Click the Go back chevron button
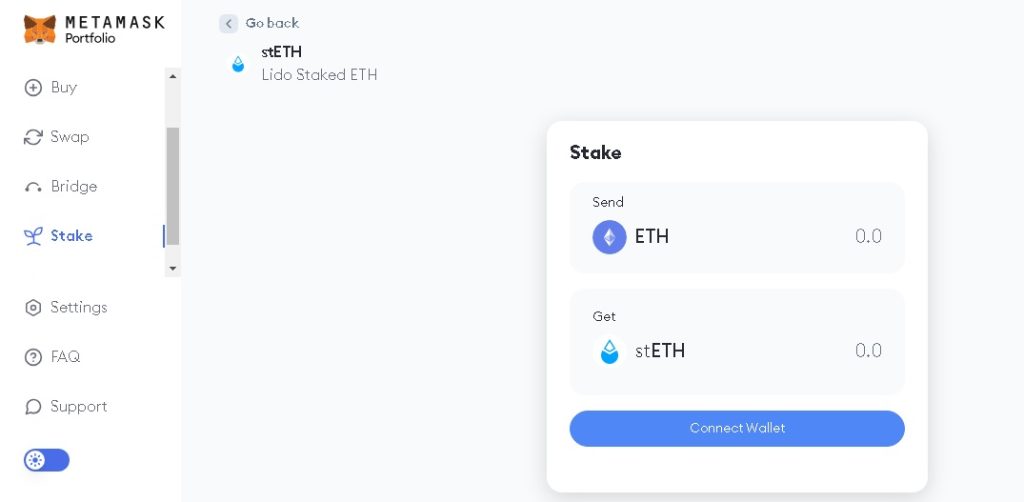Viewport: 1024px width, 502px height. pyautogui.click(x=229, y=23)
